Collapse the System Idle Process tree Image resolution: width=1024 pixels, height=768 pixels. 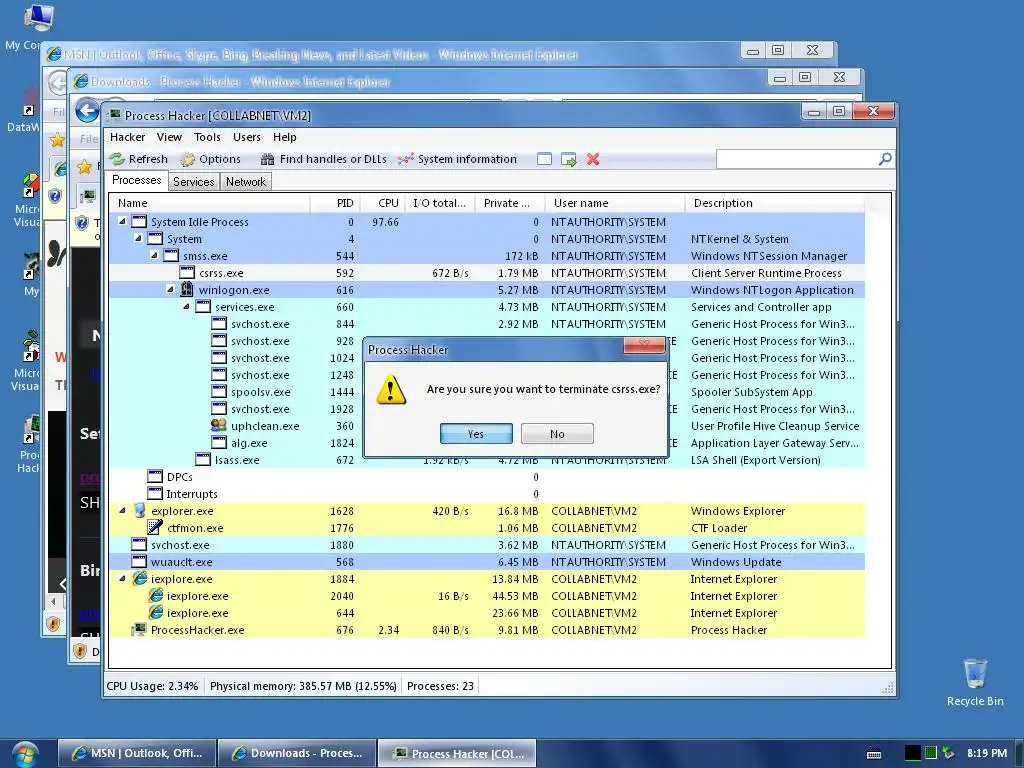pos(122,221)
